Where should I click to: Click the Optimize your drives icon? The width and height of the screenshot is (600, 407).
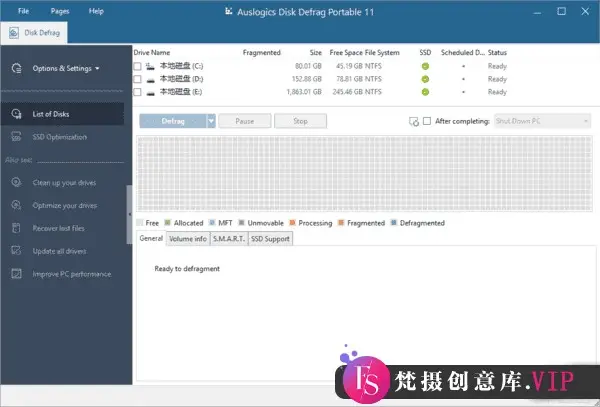coord(16,205)
